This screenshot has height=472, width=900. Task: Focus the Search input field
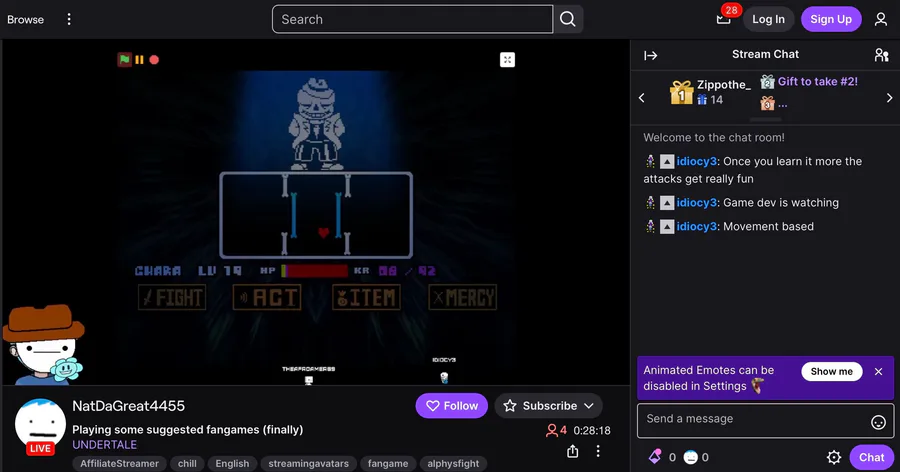tap(413, 20)
